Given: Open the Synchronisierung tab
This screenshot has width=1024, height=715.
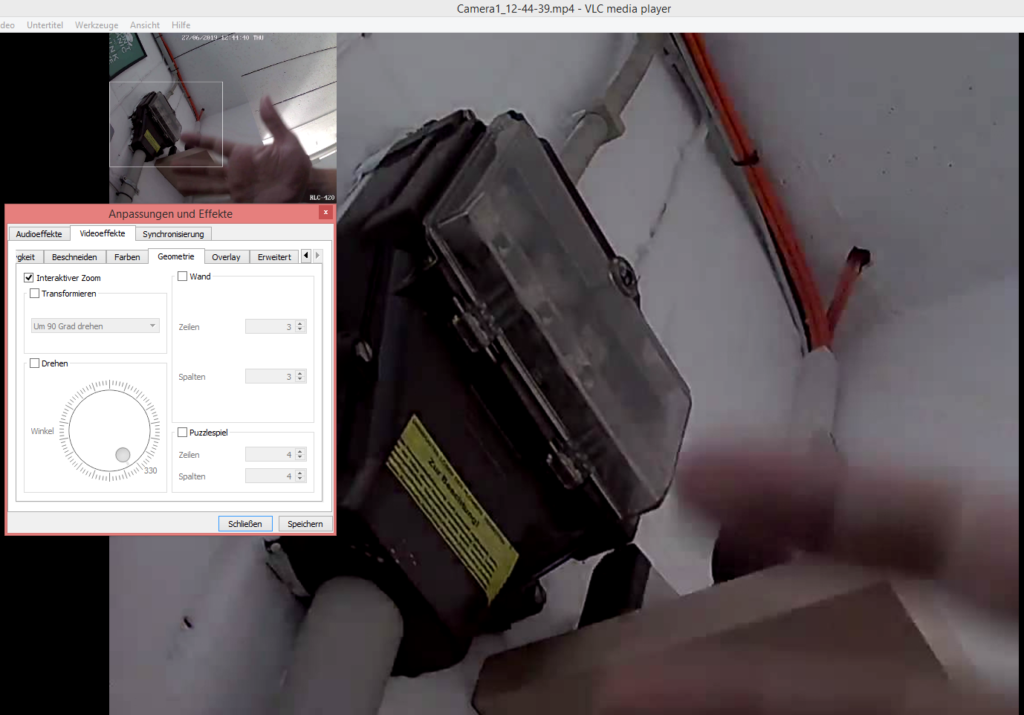Looking at the screenshot, I should pos(173,234).
